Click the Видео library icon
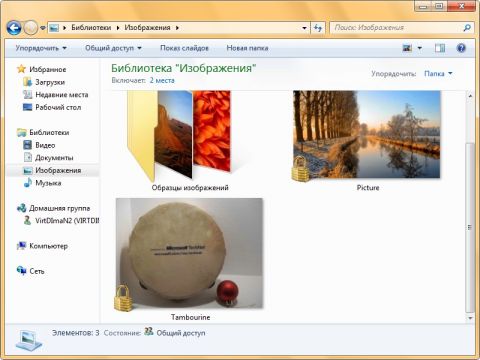480x360 pixels. point(27,145)
